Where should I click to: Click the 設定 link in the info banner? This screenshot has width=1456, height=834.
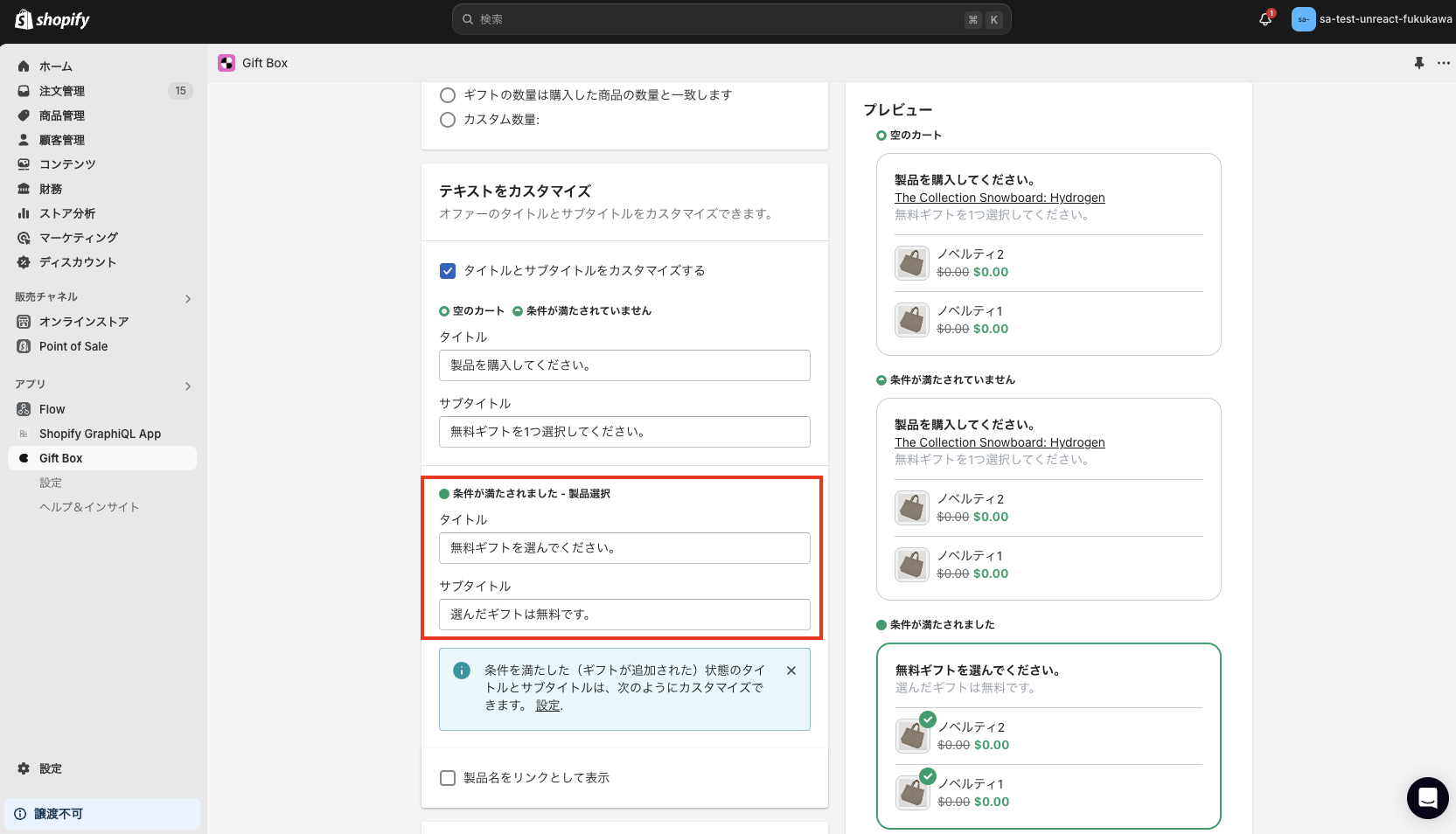[x=547, y=705]
